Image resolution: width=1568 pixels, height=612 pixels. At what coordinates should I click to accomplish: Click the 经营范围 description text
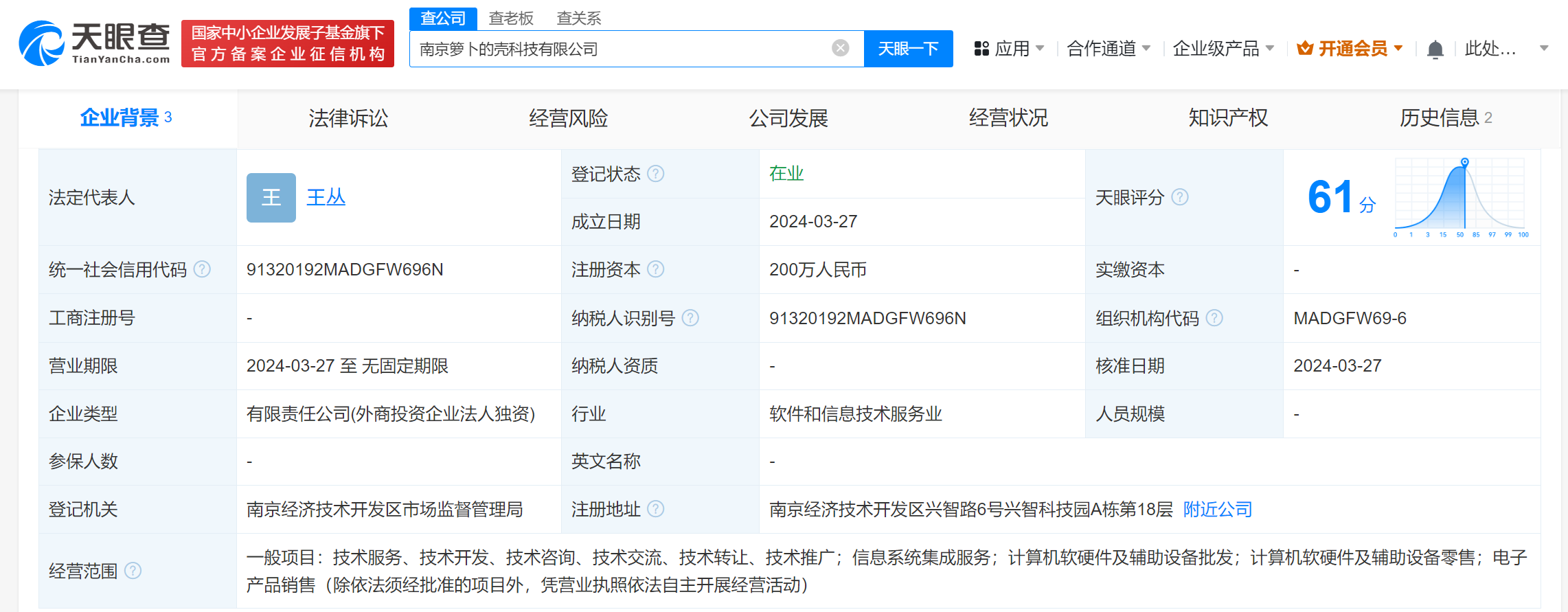pyautogui.click(x=887, y=571)
